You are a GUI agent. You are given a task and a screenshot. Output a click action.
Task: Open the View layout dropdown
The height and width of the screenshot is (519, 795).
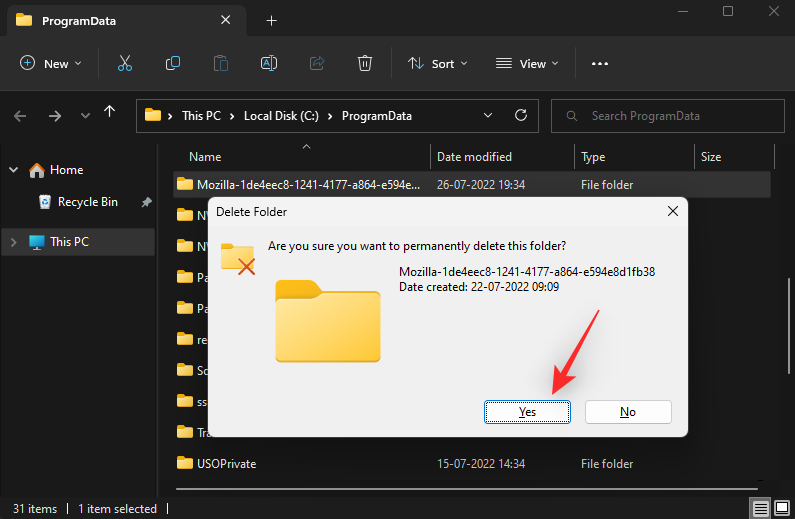[527, 63]
